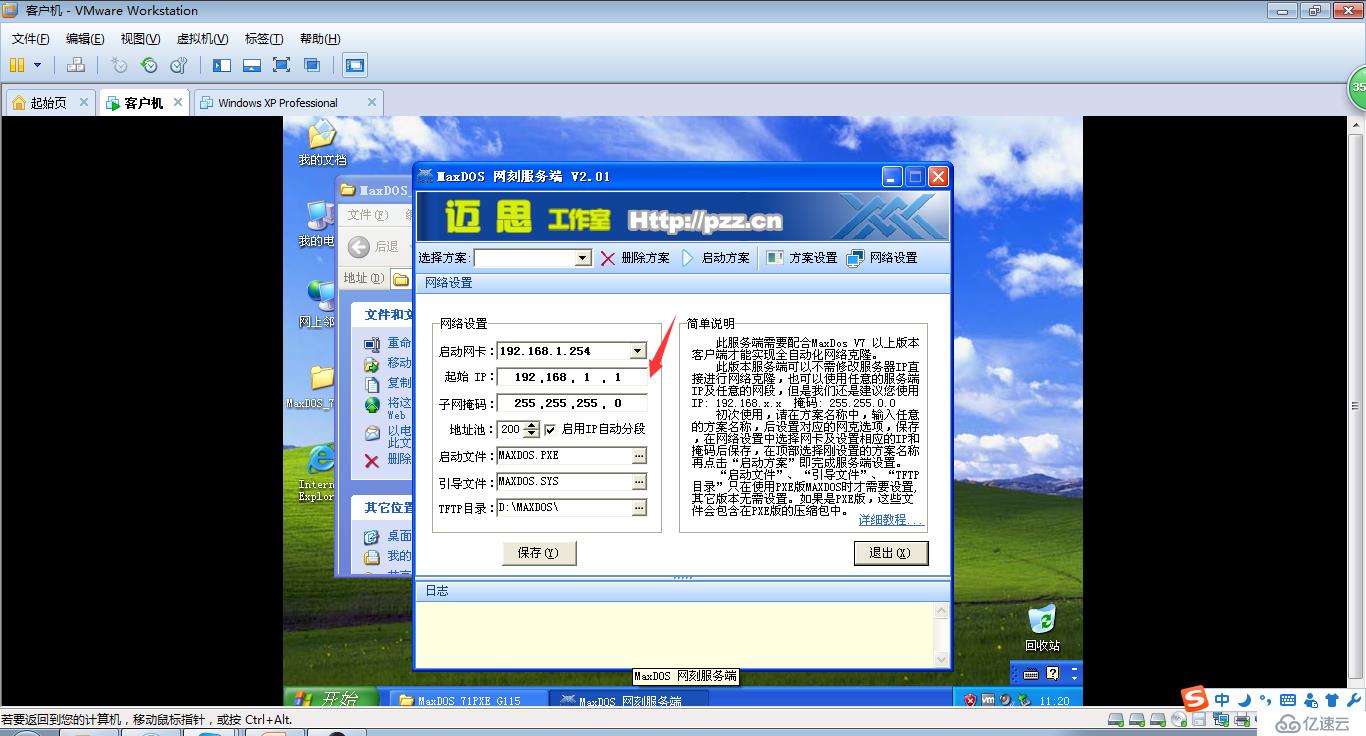The image size is (1366, 736).
Task: Click the VMware Tools tray icon
Action: (988, 700)
